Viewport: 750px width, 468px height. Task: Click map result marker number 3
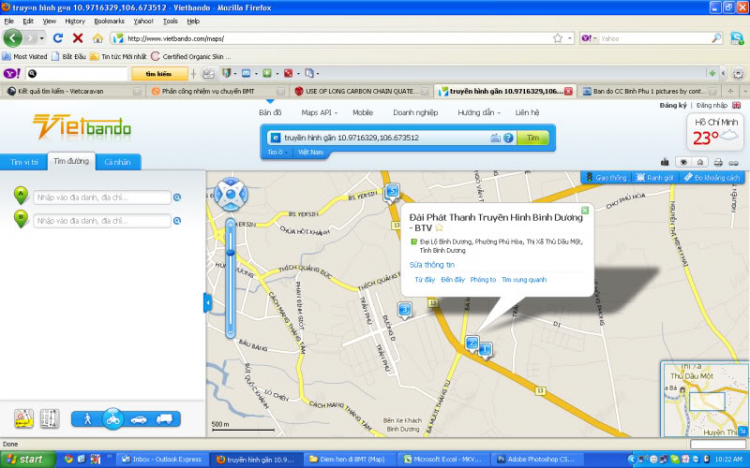coord(405,311)
